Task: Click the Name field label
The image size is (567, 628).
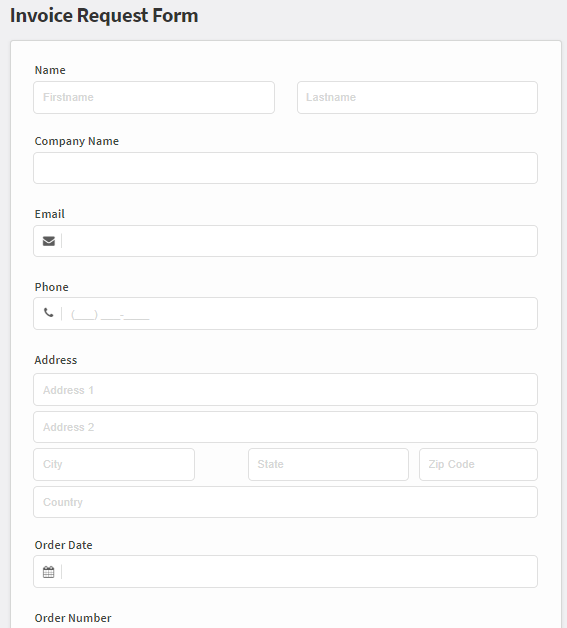Action: (x=50, y=70)
